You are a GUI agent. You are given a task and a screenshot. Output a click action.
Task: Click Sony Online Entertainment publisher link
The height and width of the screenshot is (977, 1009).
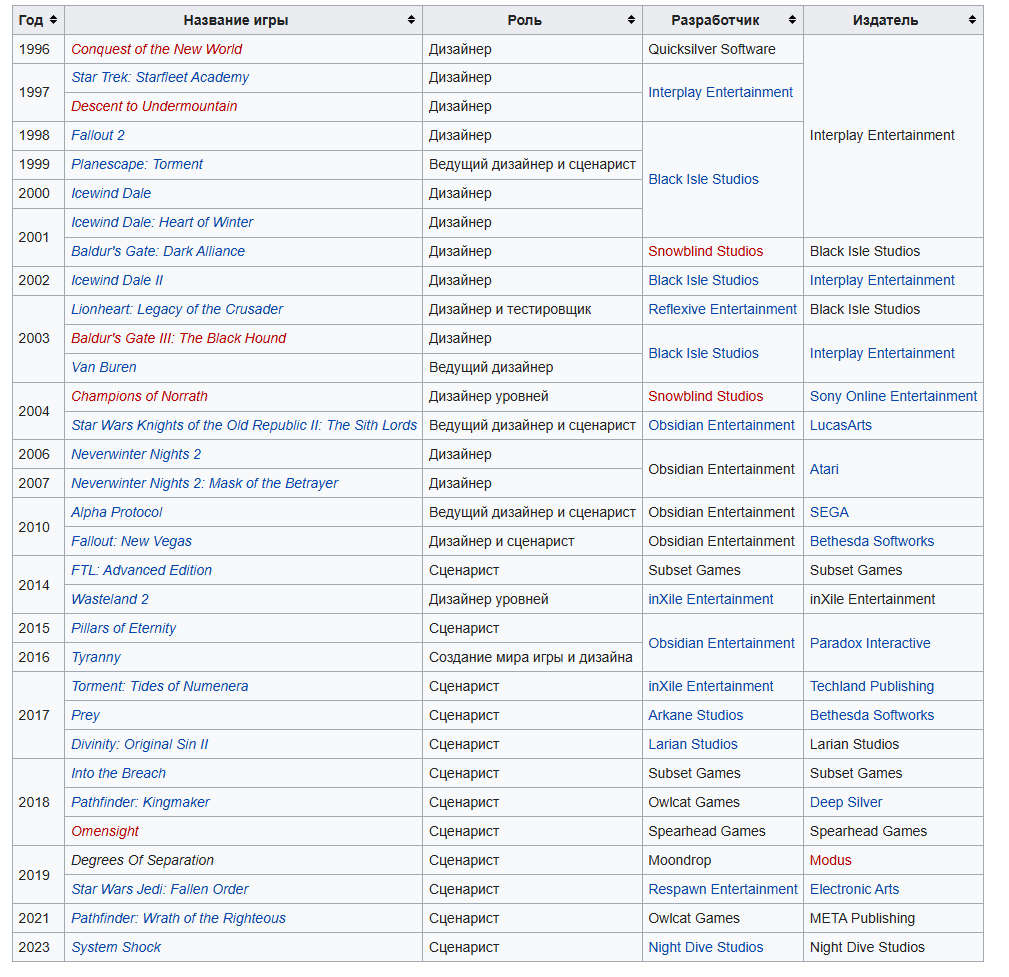893,396
